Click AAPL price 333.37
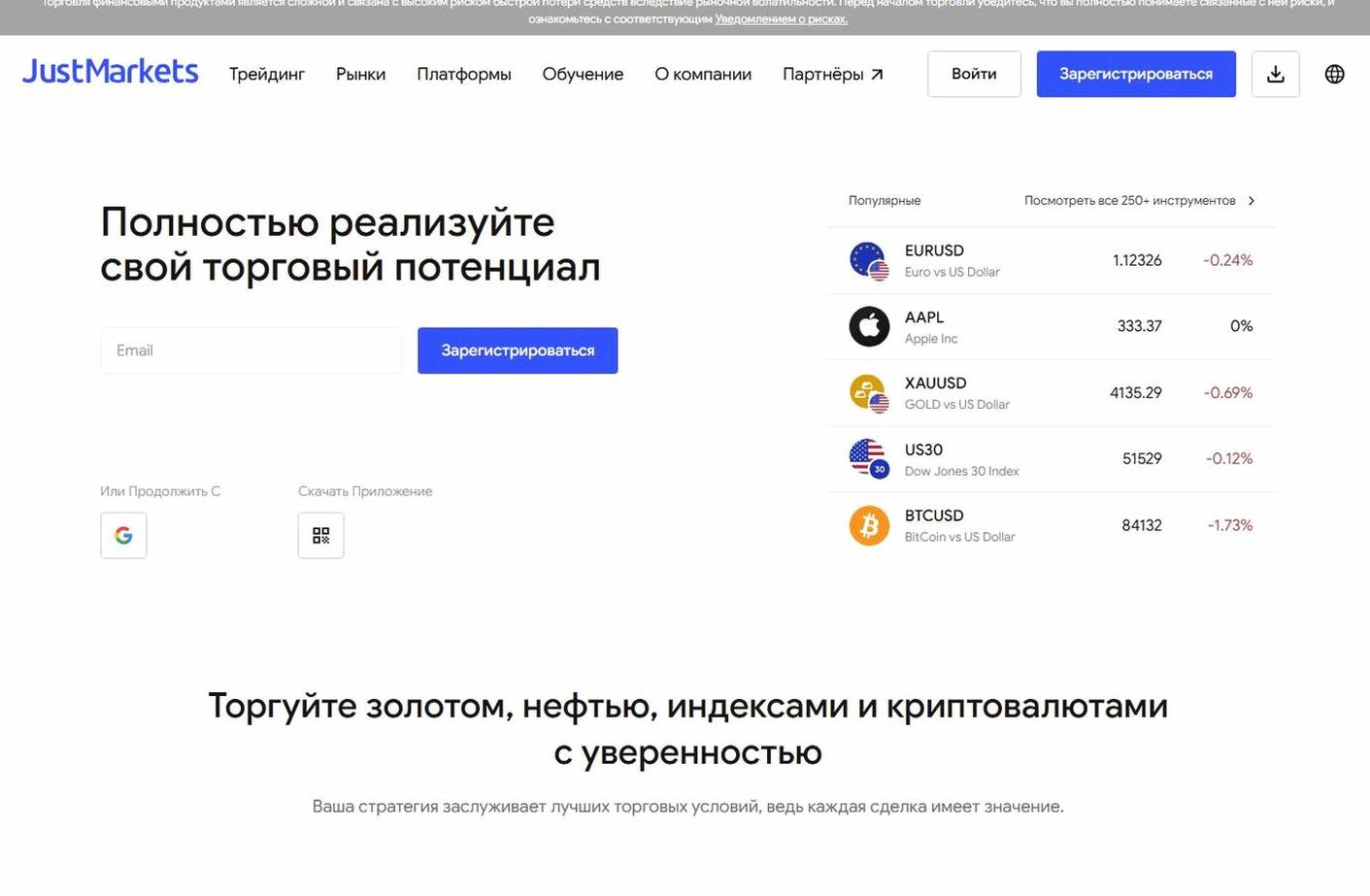The width and height of the screenshot is (1370, 896). [x=1139, y=326]
